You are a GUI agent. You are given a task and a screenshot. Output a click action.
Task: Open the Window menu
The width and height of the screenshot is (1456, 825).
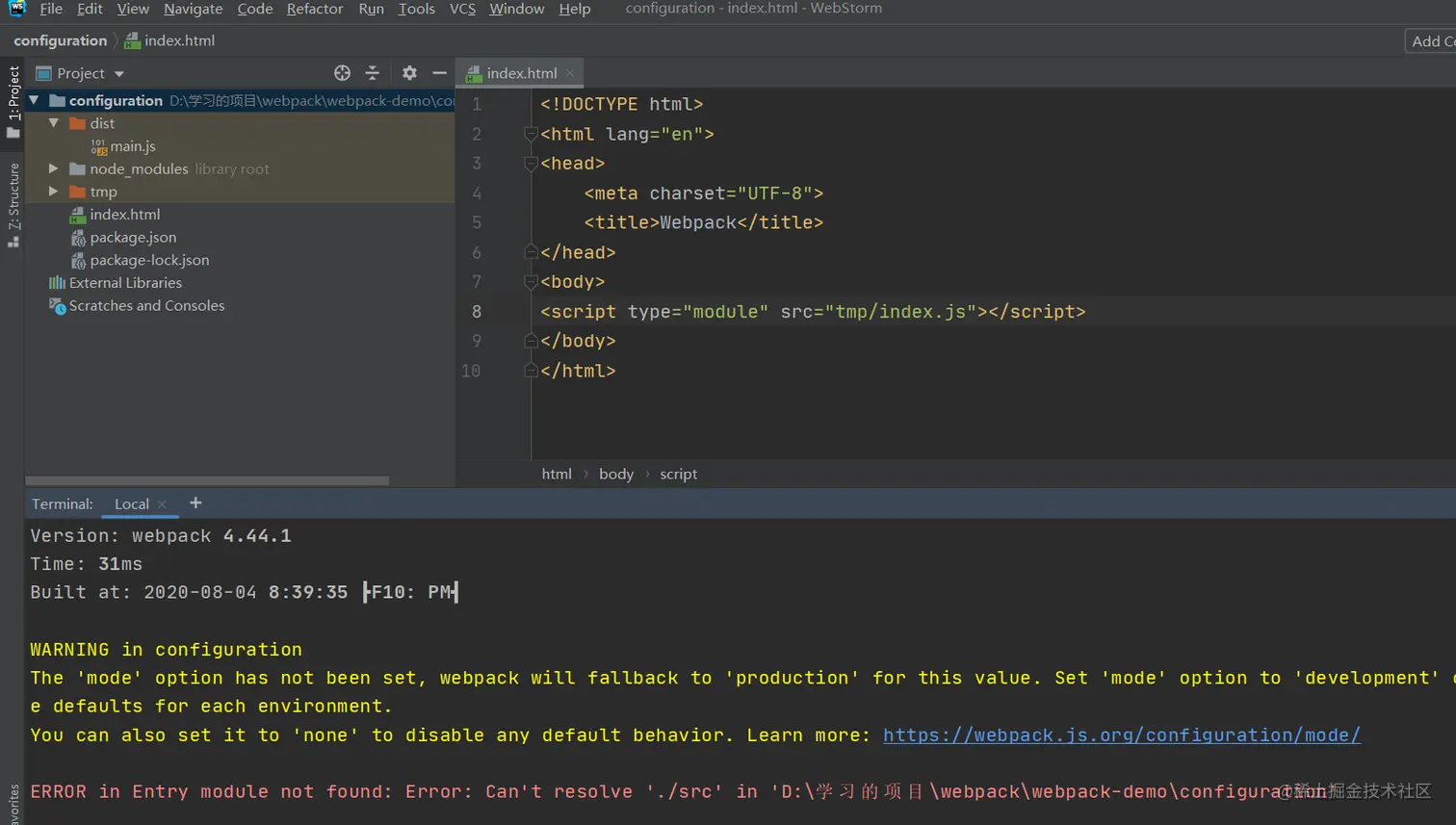point(516,9)
